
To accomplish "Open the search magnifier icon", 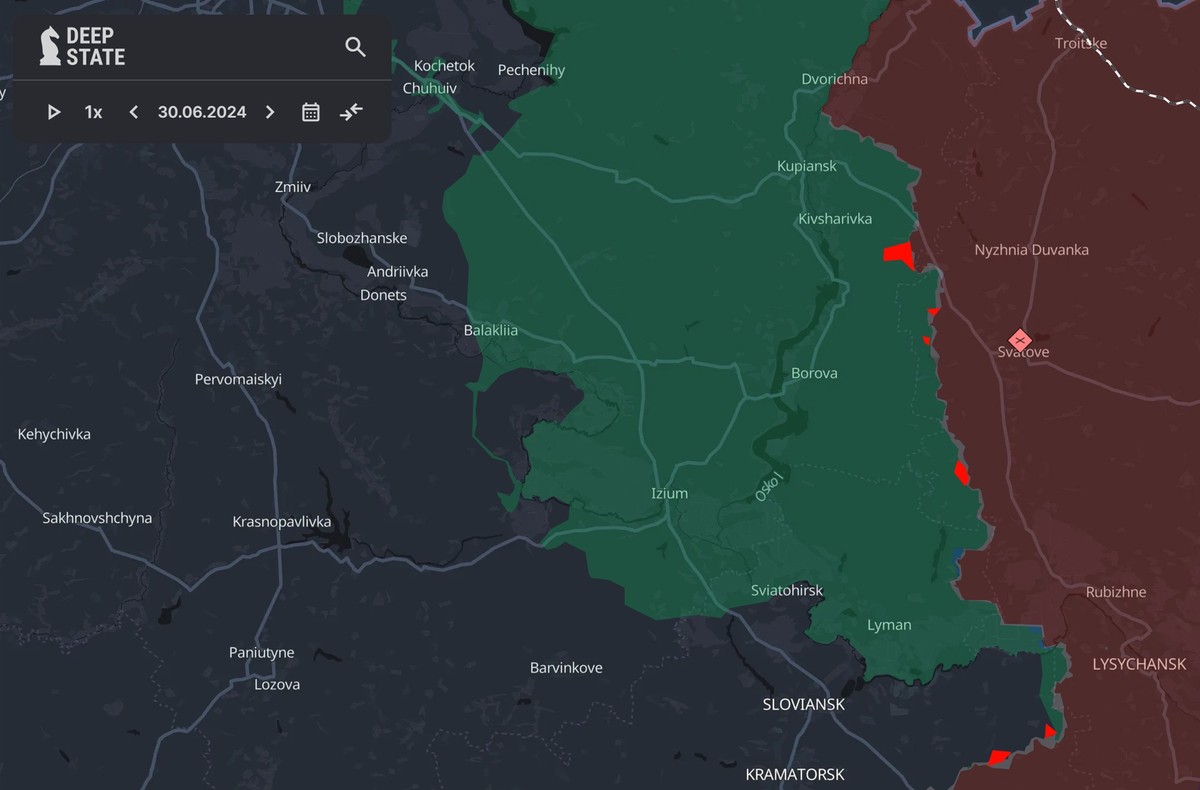I will [355, 47].
